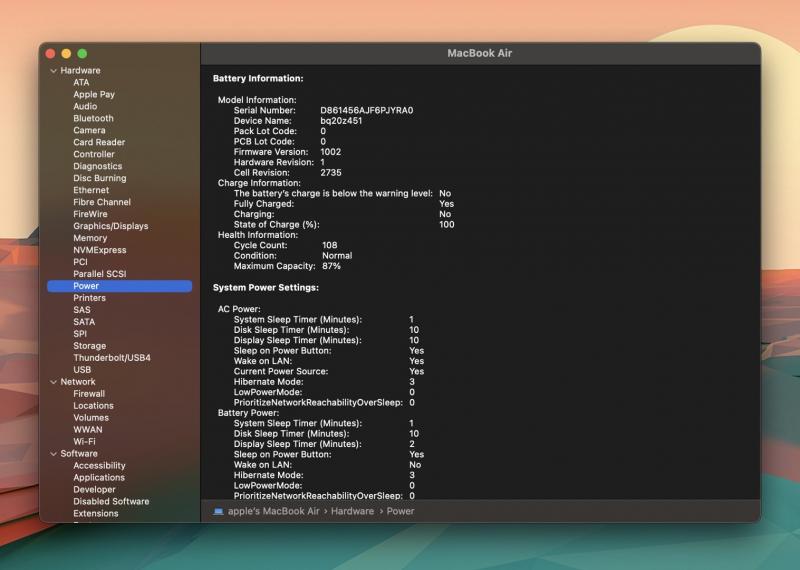The height and width of the screenshot is (570, 800).
Task: Select Disabled Software entry
Action: point(111,502)
